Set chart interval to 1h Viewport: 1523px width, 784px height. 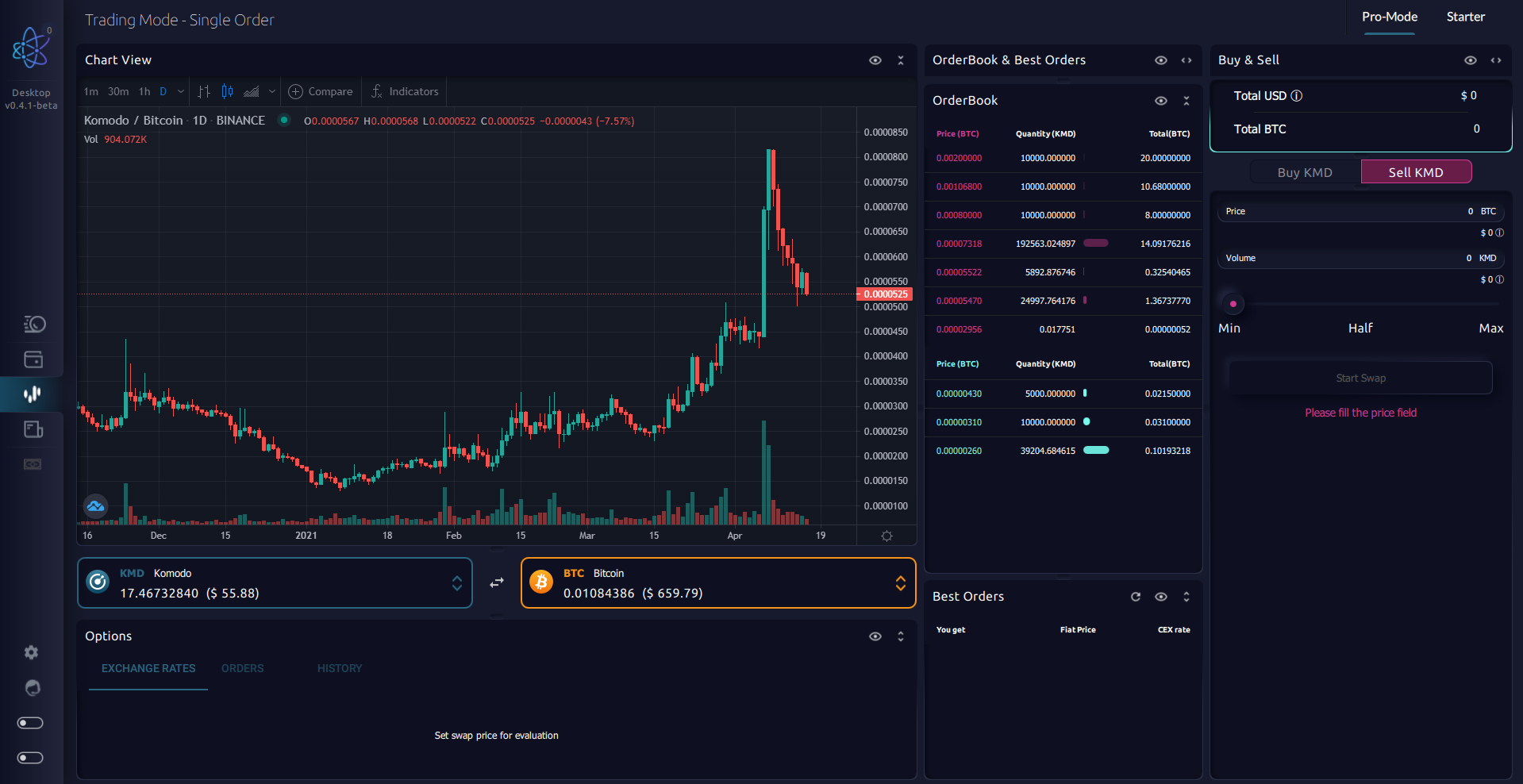click(x=144, y=91)
